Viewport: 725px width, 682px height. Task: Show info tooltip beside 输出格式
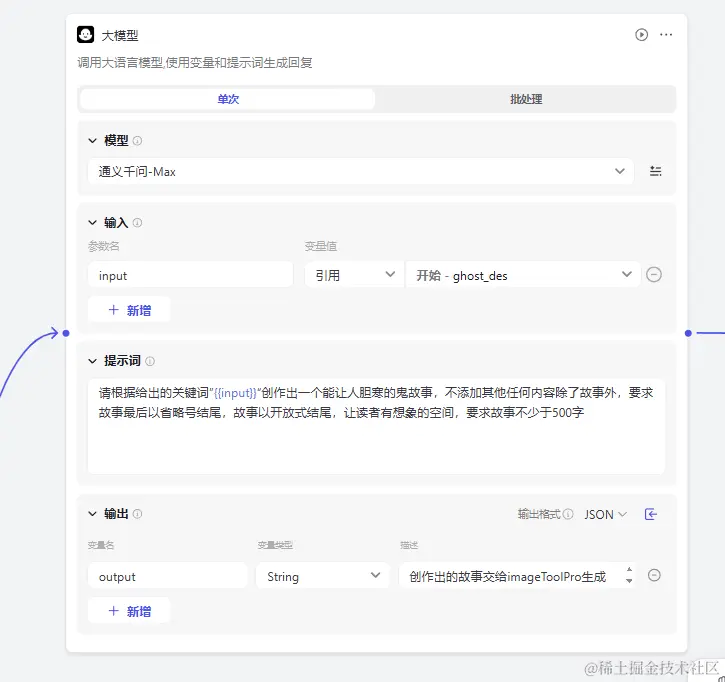point(568,514)
